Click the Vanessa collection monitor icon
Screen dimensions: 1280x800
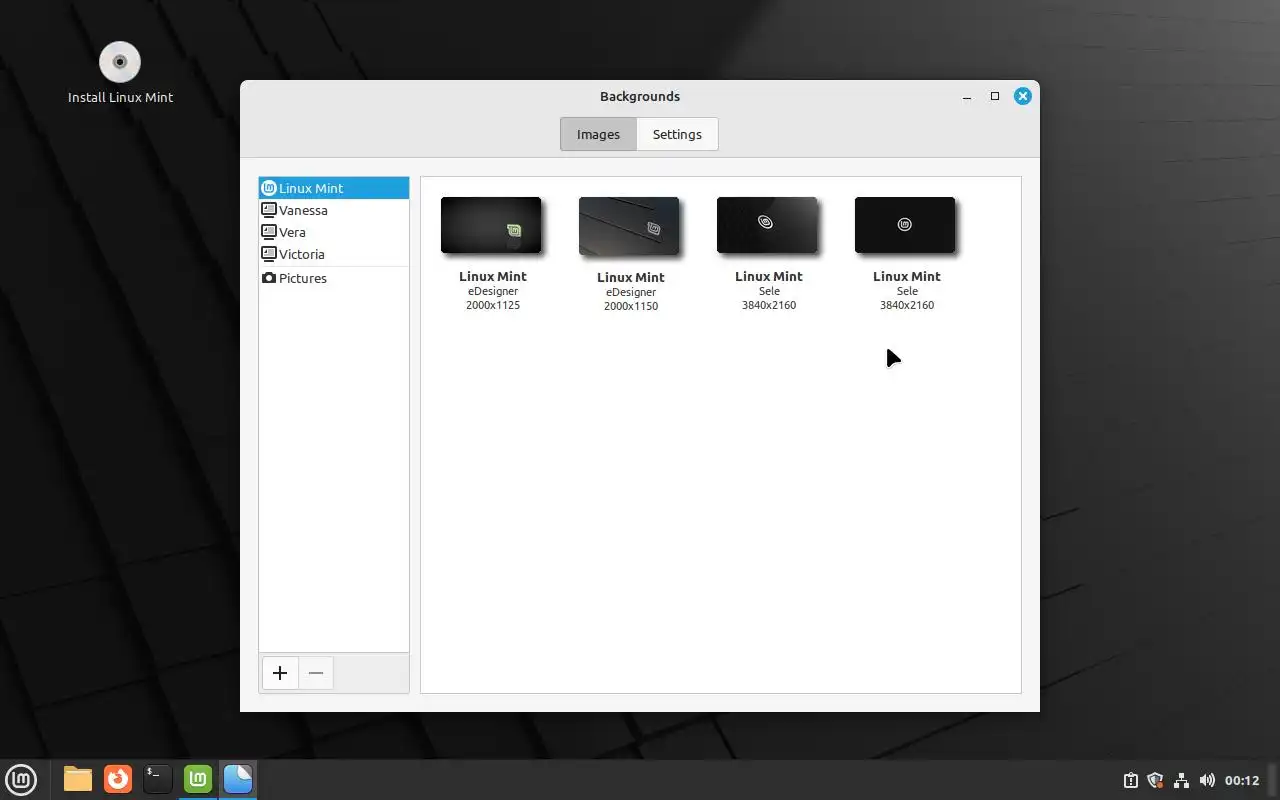(x=268, y=210)
